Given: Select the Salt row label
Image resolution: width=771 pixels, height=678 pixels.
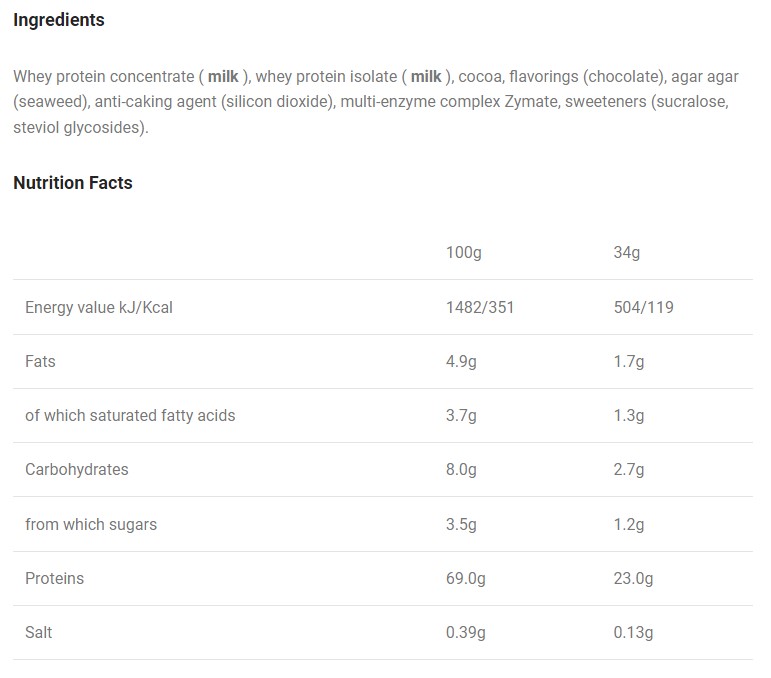Looking at the screenshot, I should (x=38, y=632).
